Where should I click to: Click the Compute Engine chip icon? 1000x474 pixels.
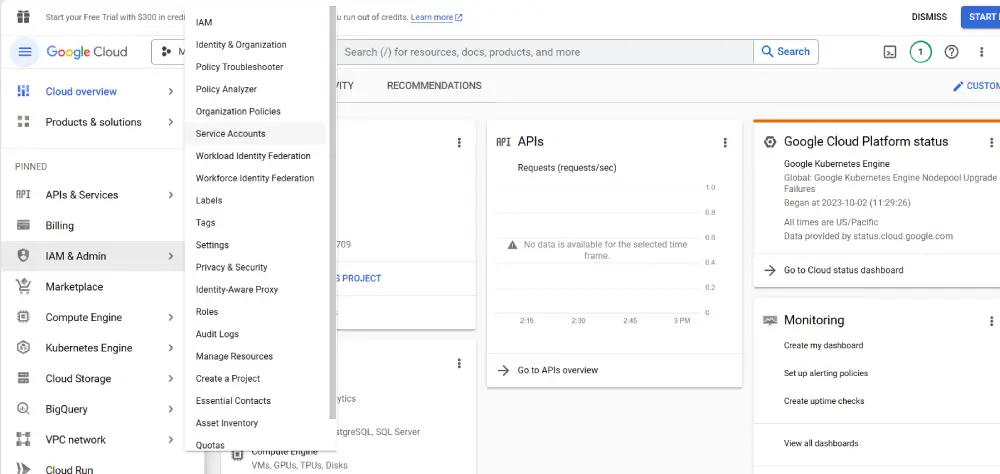(x=24, y=317)
